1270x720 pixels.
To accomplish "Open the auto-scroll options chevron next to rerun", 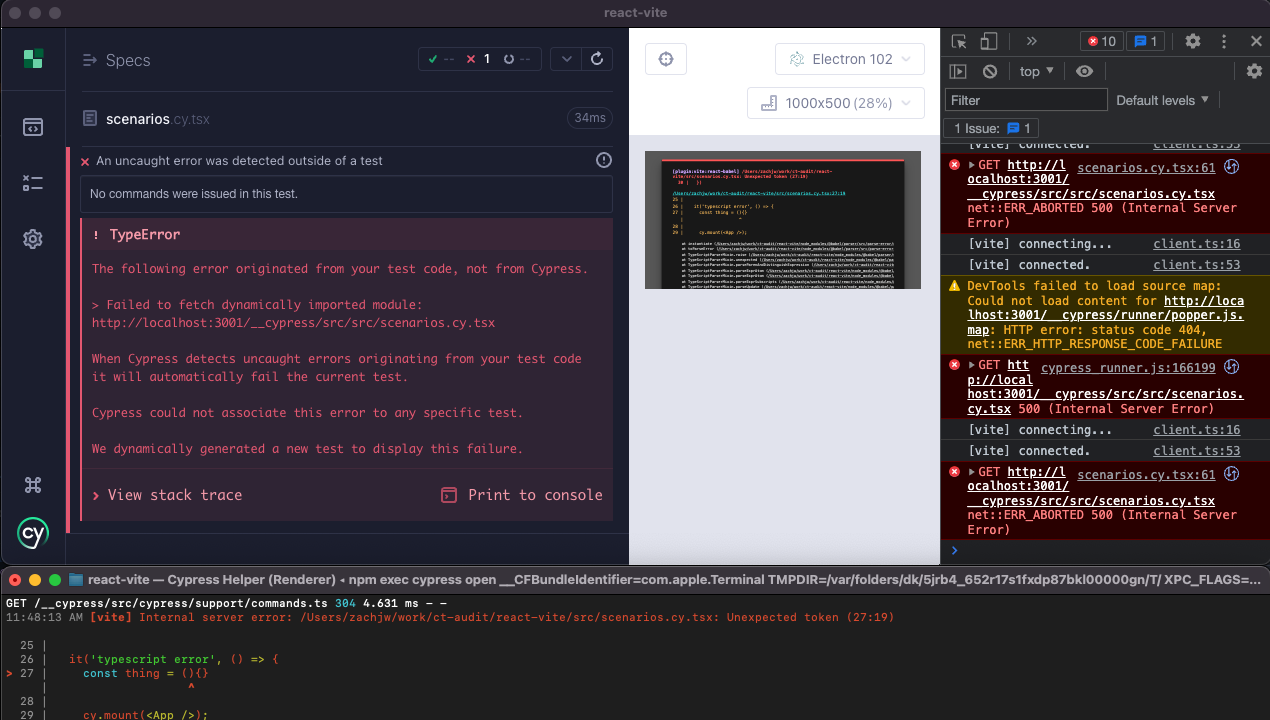I will [566, 59].
